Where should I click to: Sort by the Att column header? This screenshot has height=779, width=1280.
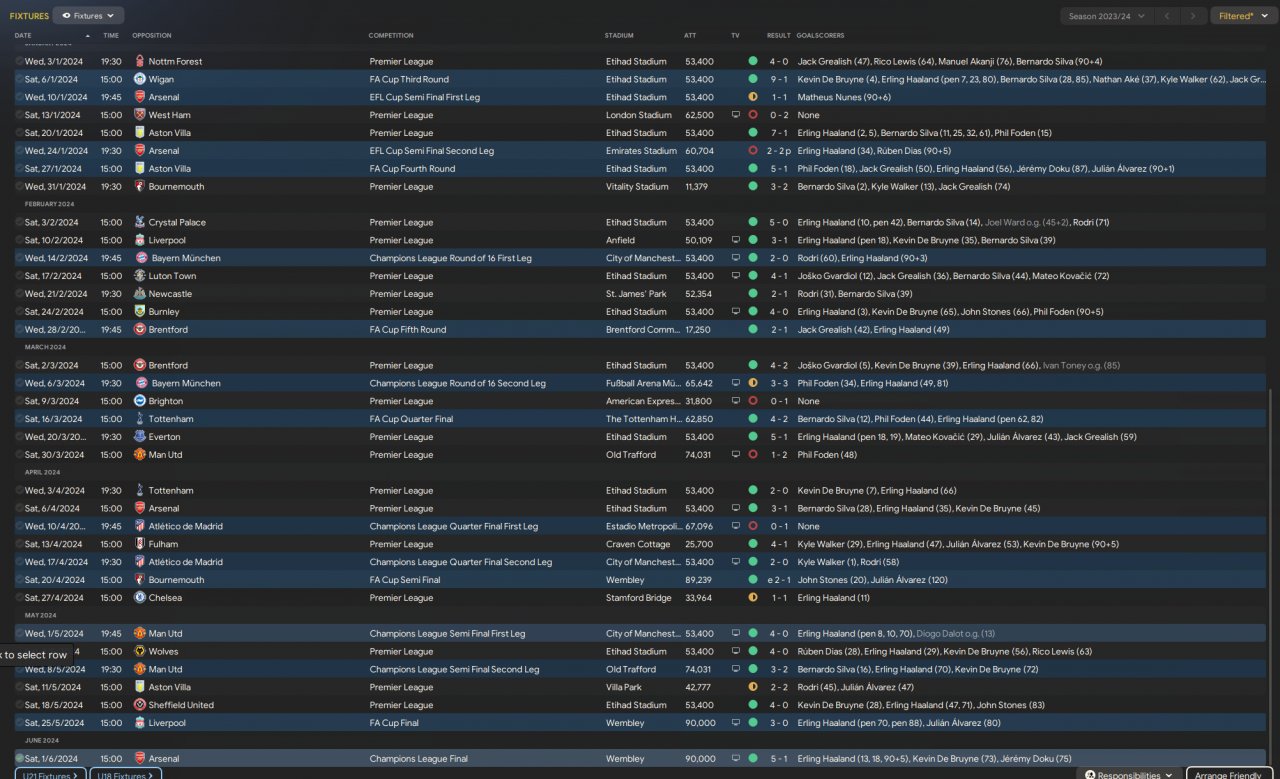[x=690, y=36]
